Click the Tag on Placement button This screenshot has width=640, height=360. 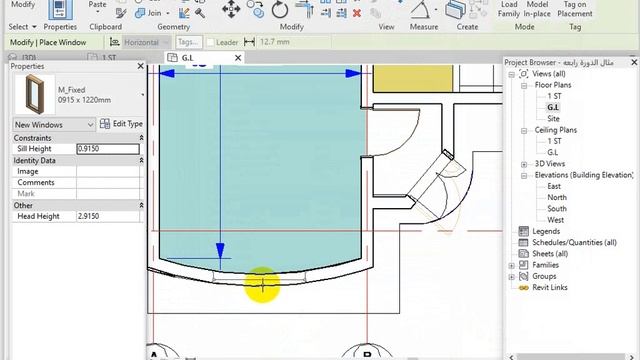pyautogui.click(x=575, y=9)
